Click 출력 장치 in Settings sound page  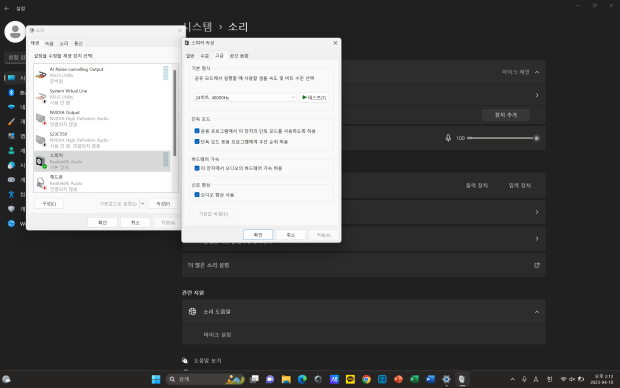pyautogui.click(x=476, y=185)
